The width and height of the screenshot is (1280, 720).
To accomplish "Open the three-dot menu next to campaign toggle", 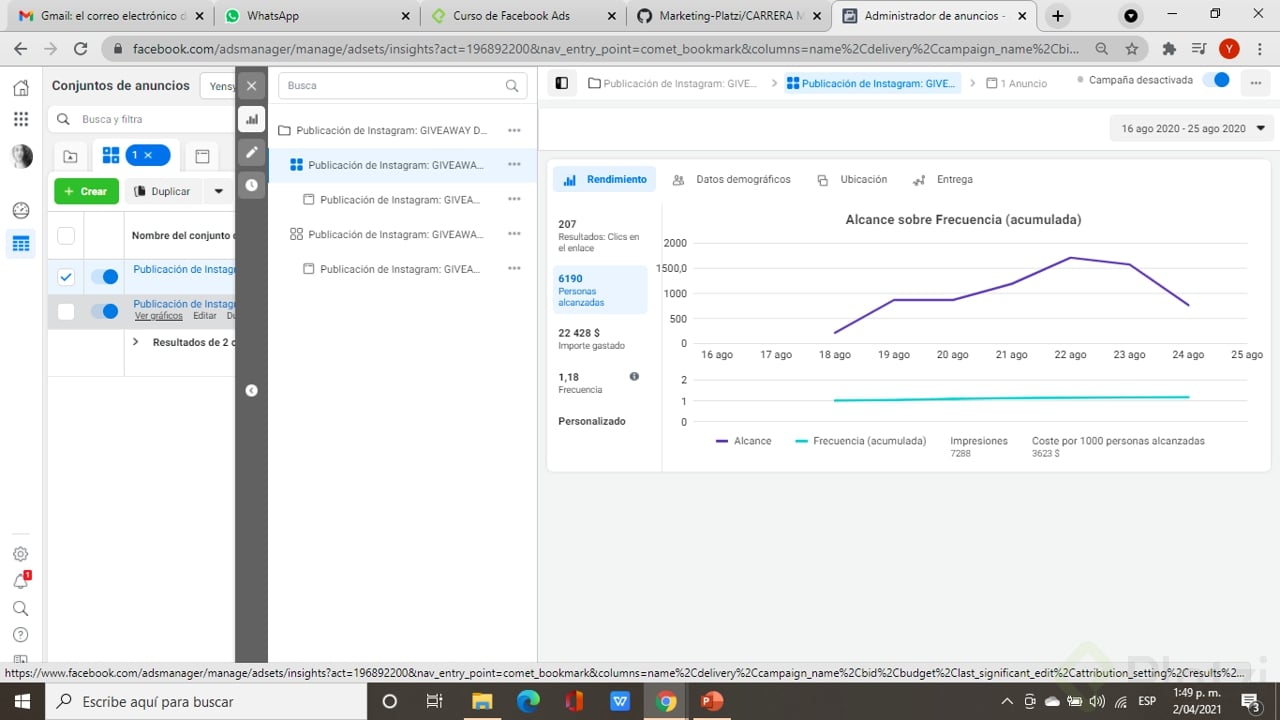I will click(x=1255, y=83).
